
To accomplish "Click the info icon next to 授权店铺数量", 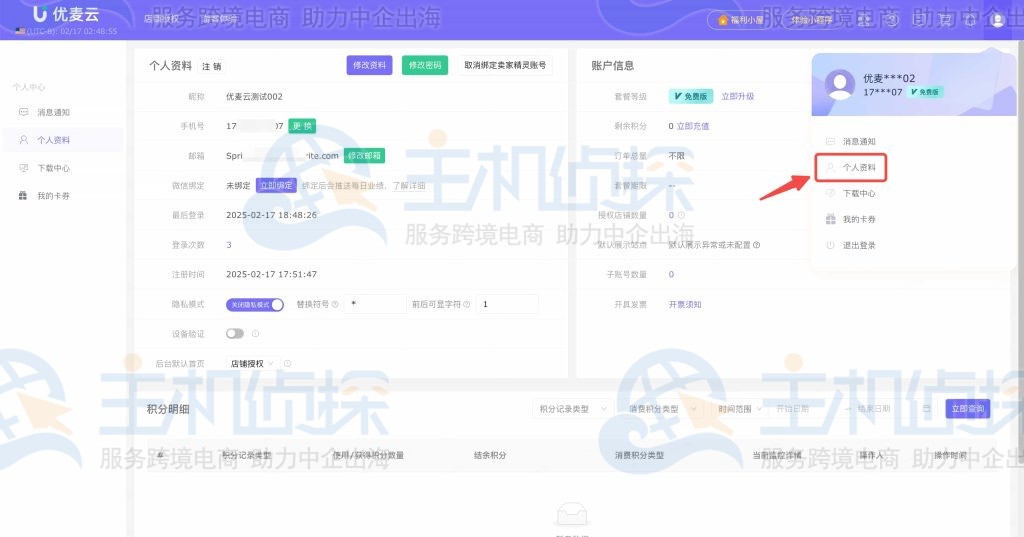I will (681, 215).
